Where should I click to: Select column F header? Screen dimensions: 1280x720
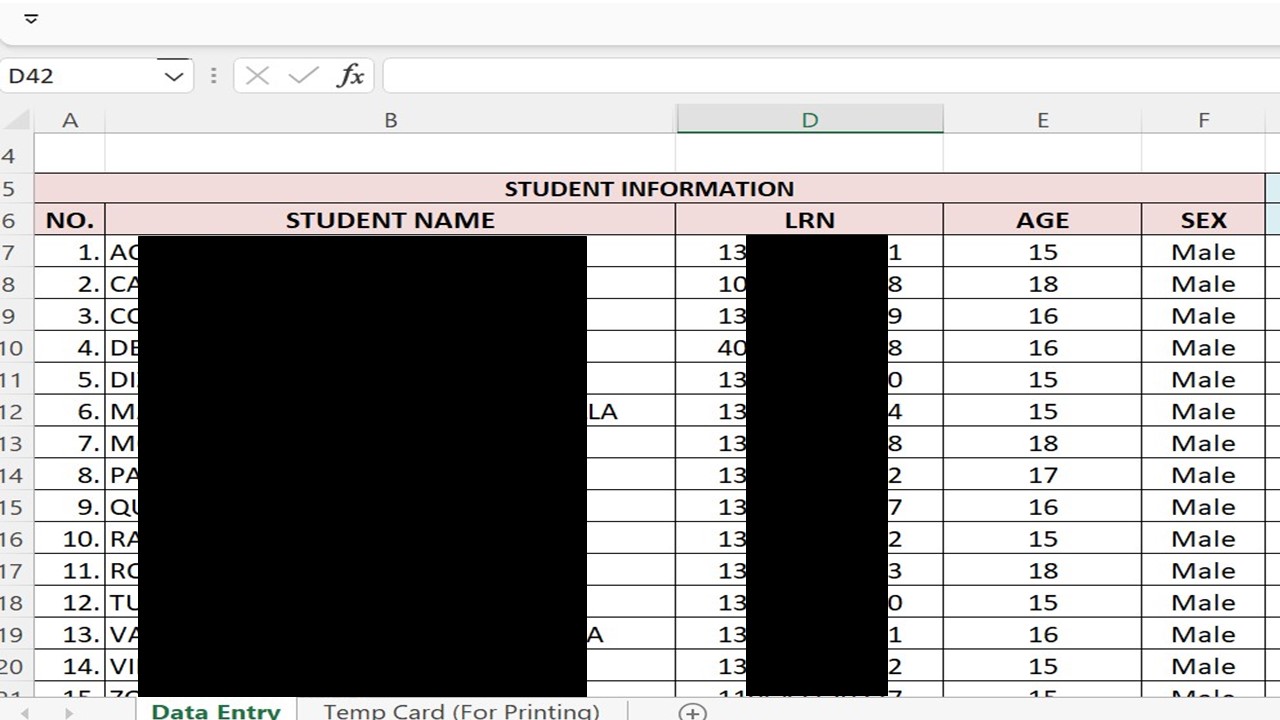coord(1203,120)
